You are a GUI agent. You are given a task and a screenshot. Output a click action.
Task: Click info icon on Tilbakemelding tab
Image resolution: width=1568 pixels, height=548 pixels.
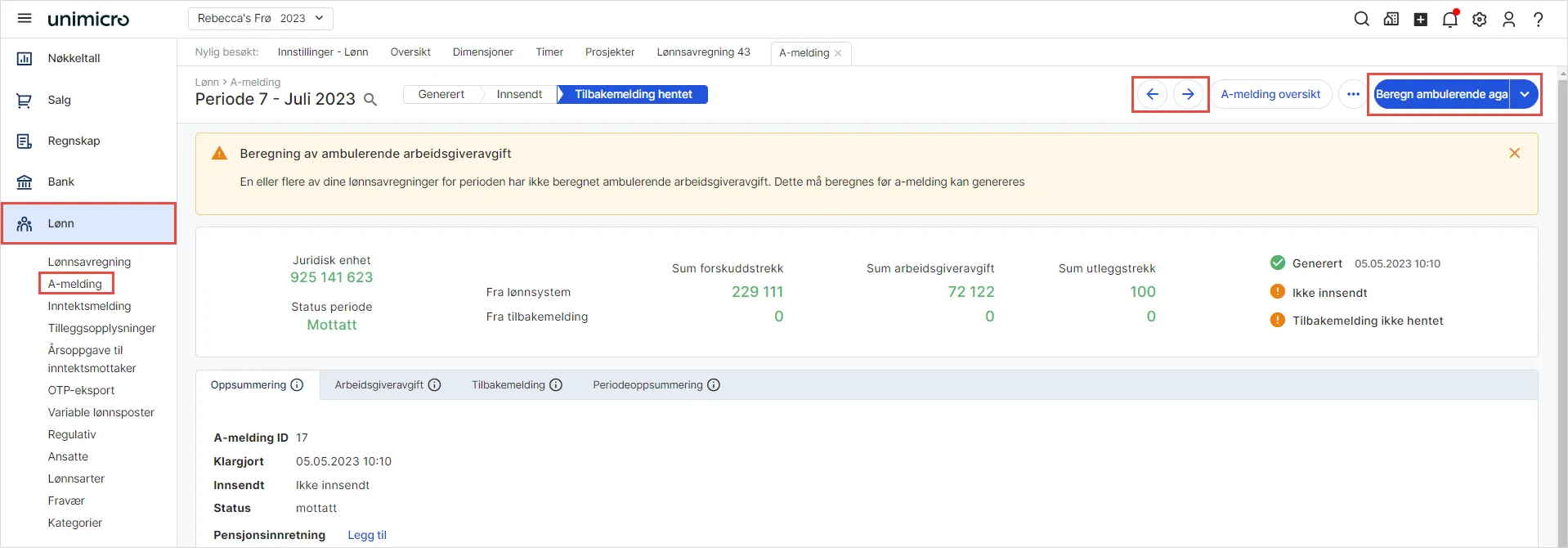[x=556, y=385]
